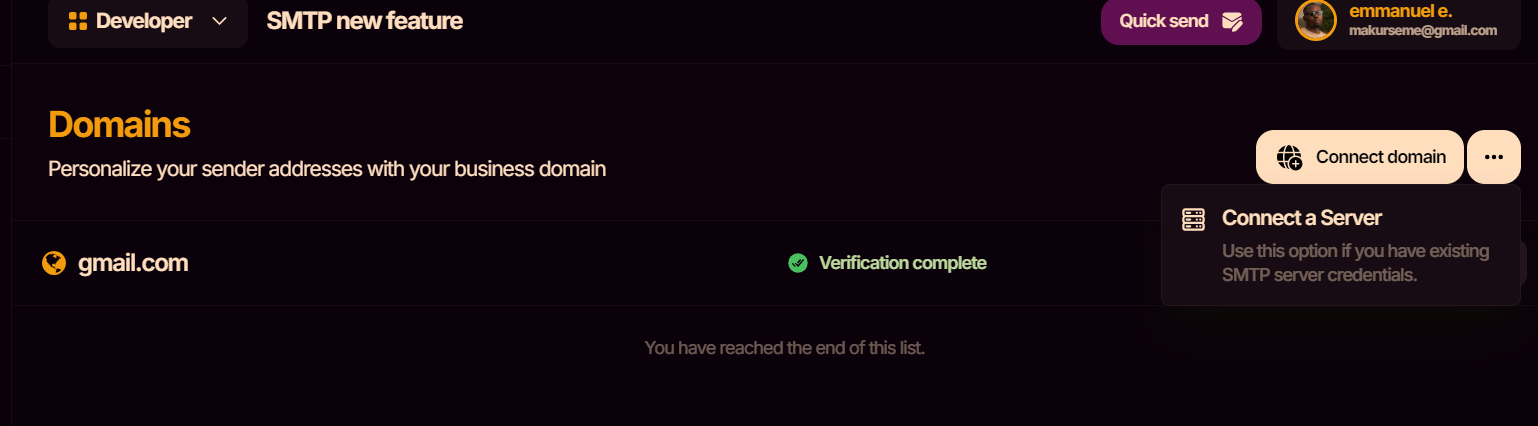This screenshot has width=1538, height=426.
Task: Expand the Developer dropdown chevron
Action: point(220,21)
